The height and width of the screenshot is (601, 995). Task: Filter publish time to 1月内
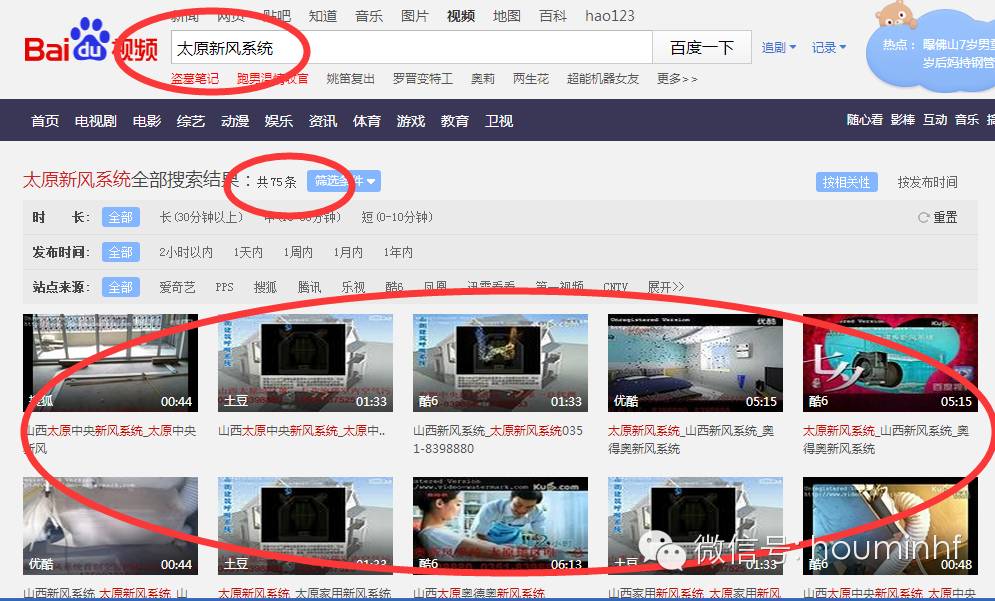pos(348,252)
